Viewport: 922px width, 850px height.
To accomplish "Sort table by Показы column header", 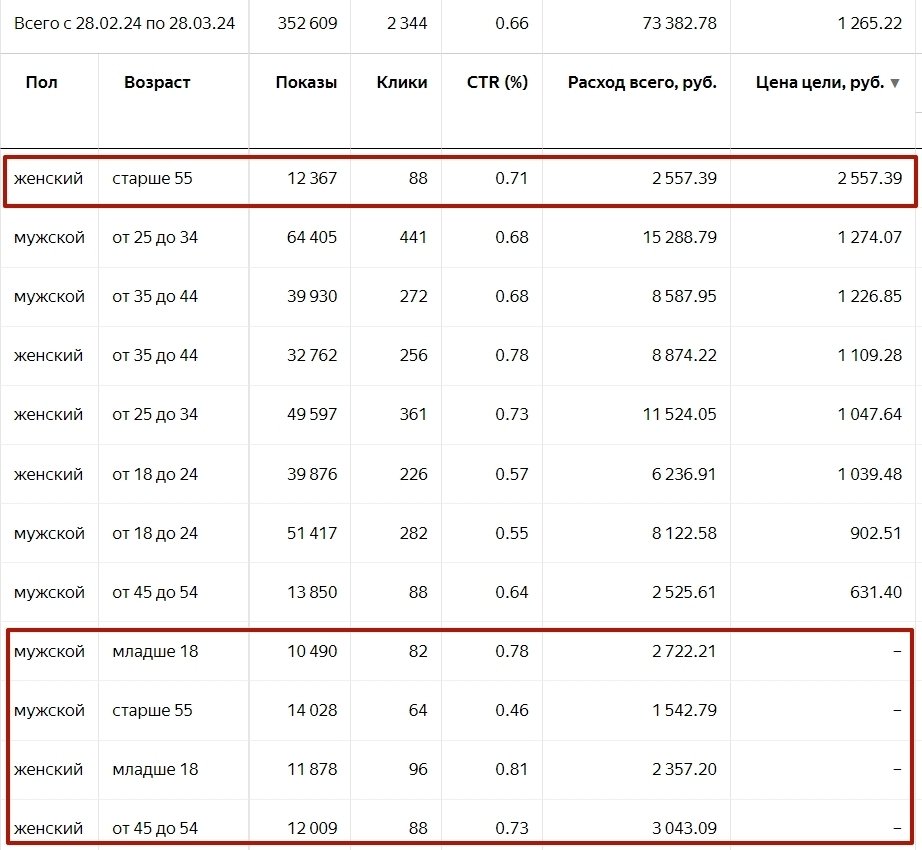I will tap(306, 83).
